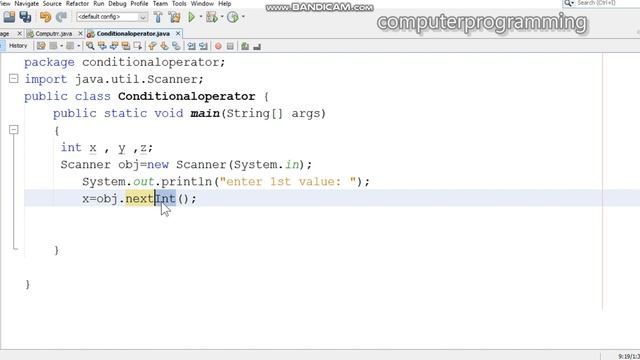The image size is (640, 360).
Task: Click the 'main' method name
Action: click(205, 113)
